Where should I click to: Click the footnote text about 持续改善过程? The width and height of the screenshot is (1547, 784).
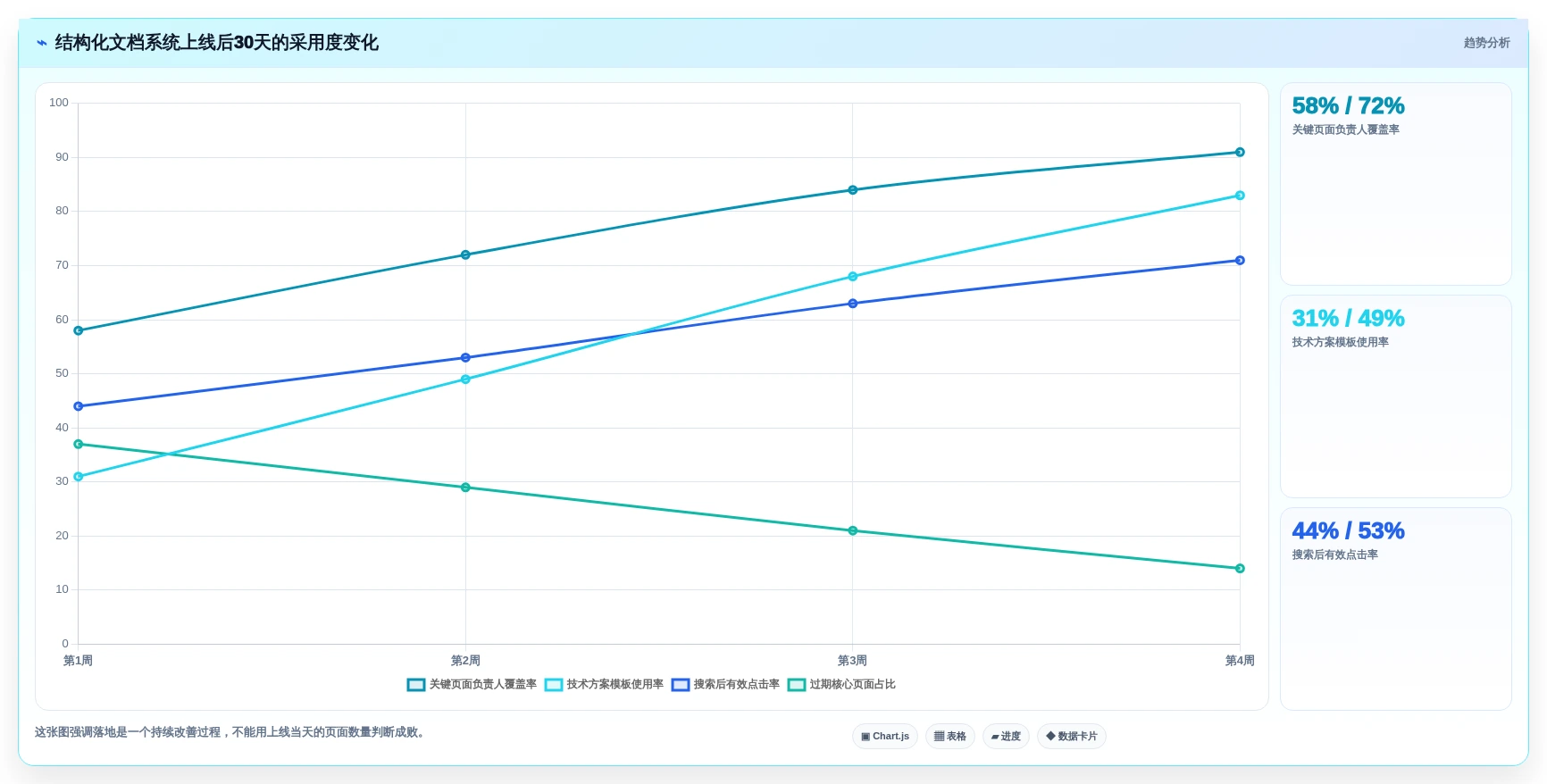tap(231, 732)
